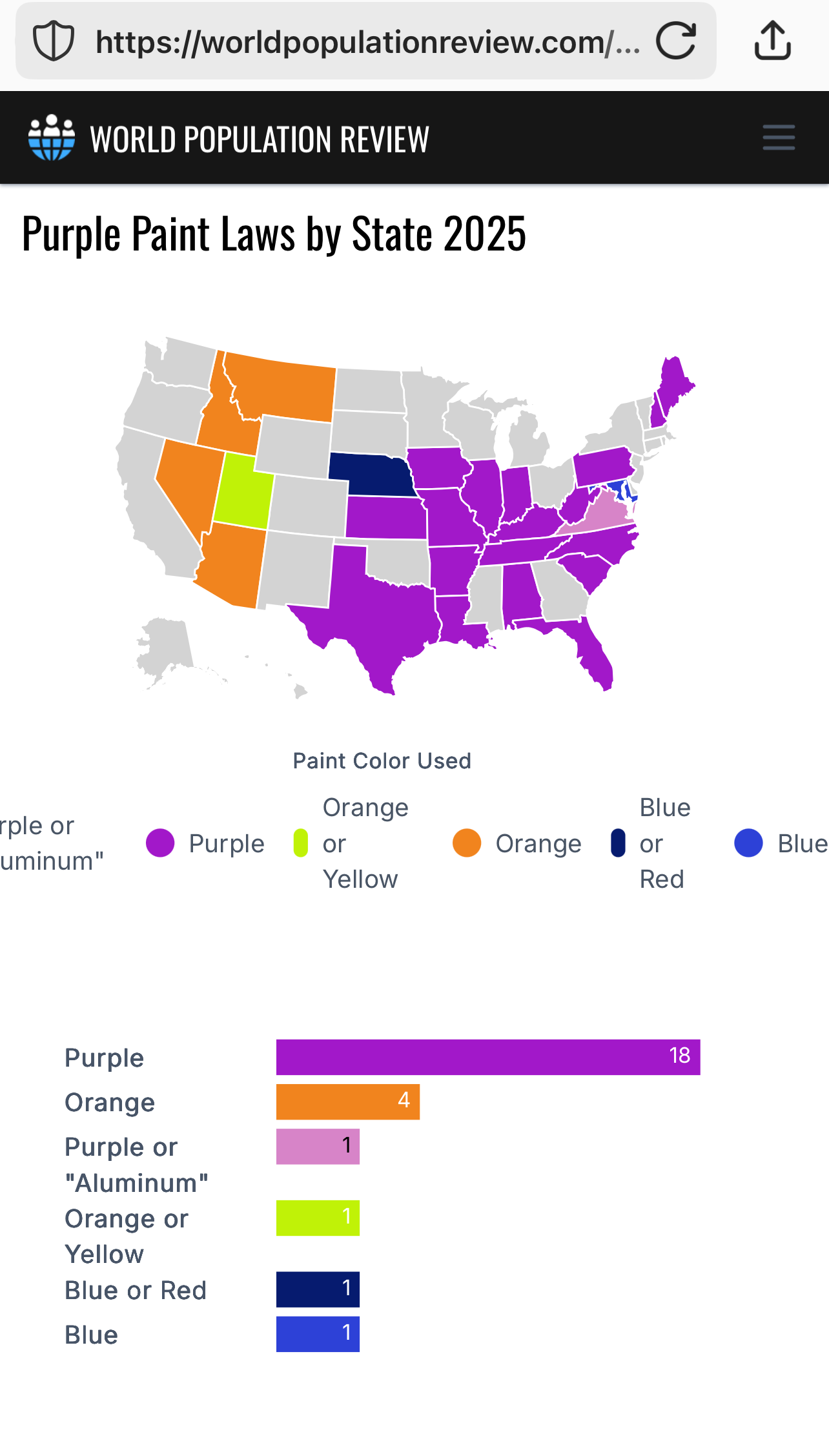
Task: Click the Purple bar showing 18
Action: coord(487,1057)
